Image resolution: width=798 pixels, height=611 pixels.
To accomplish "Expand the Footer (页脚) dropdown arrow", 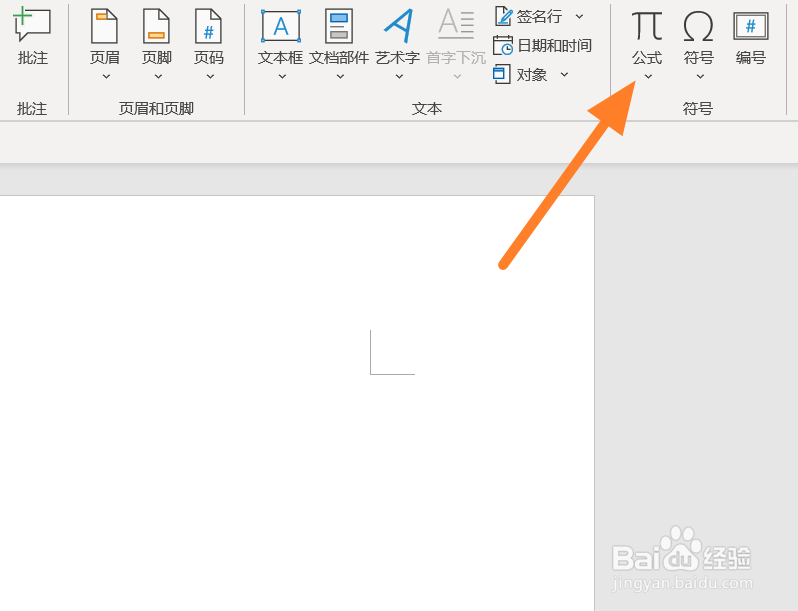I will pyautogui.click(x=158, y=77).
